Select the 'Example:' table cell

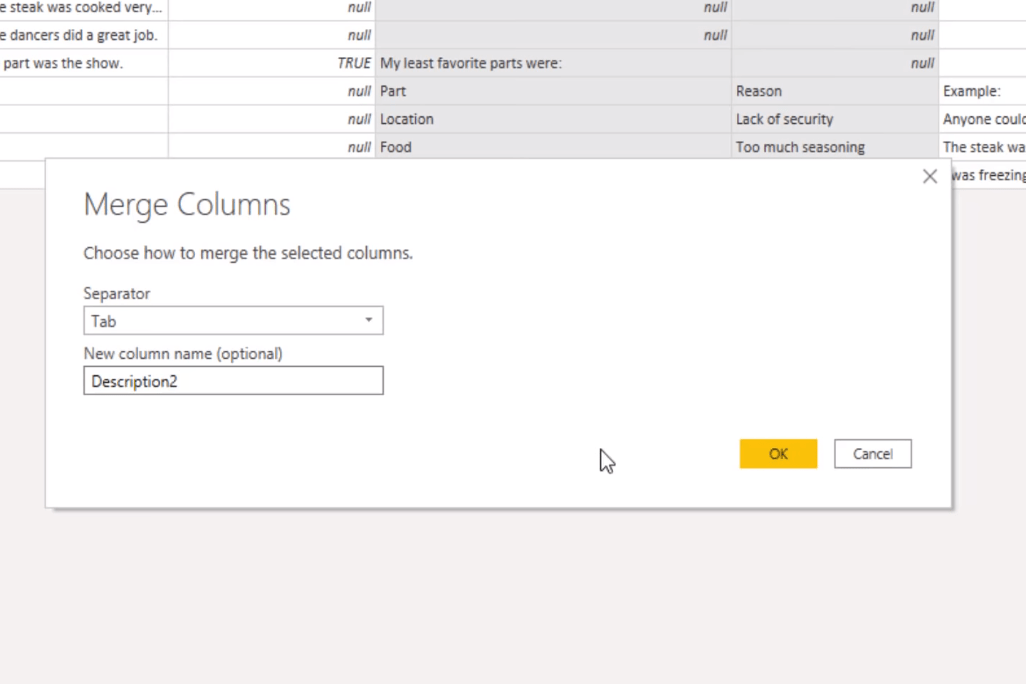[982, 91]
